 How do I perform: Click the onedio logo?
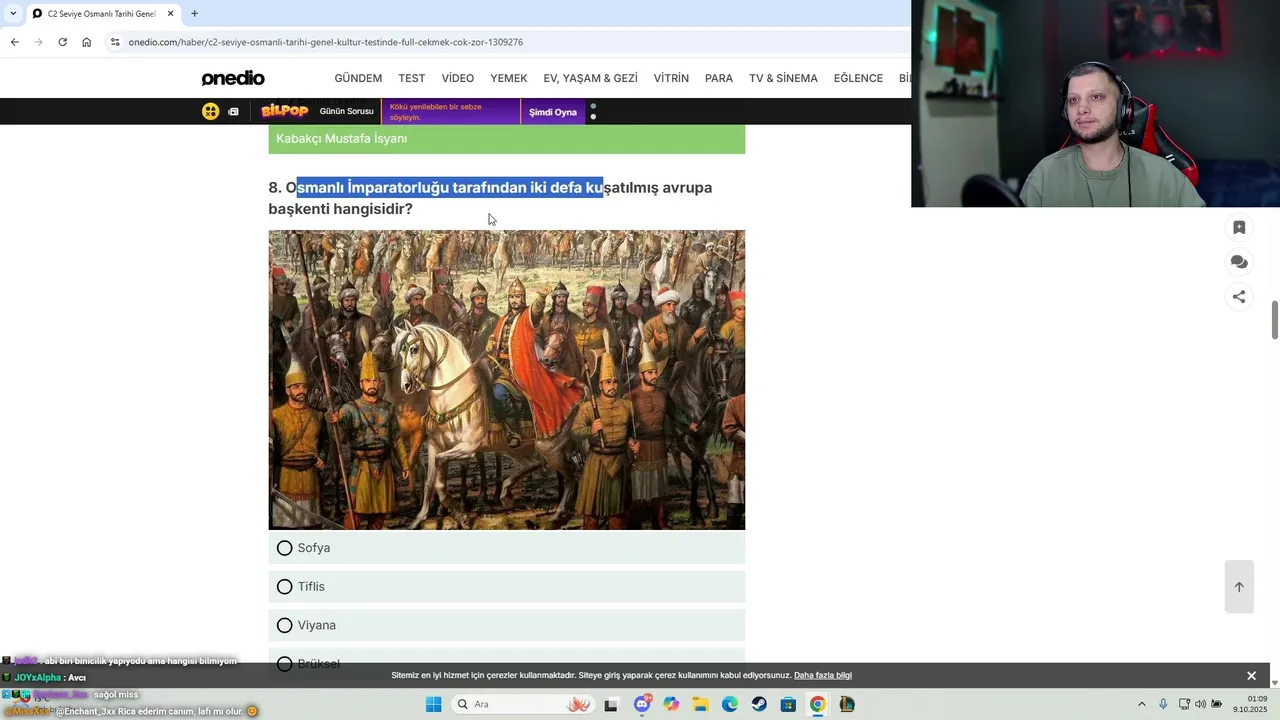point(233,78)
